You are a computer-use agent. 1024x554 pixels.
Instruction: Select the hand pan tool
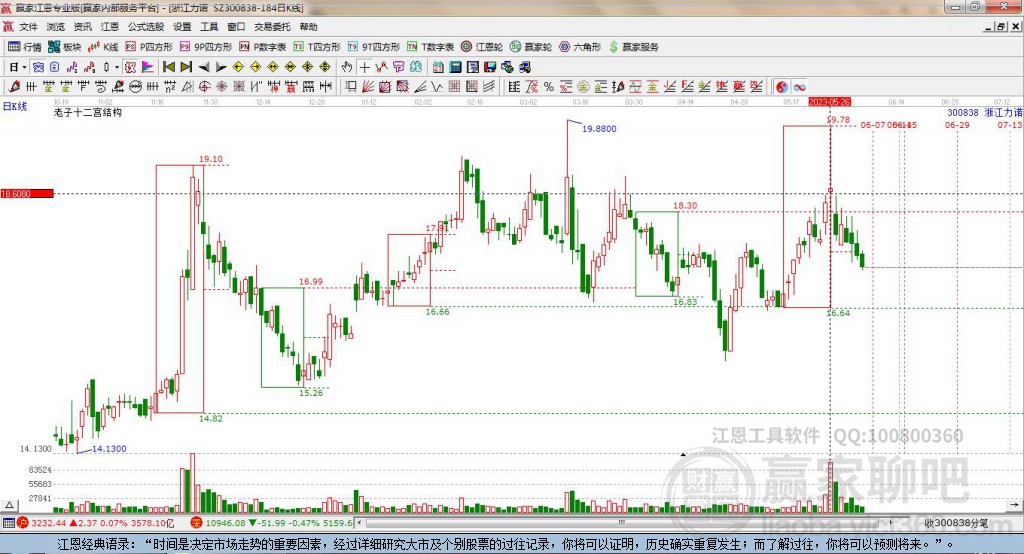pos(347,67)
